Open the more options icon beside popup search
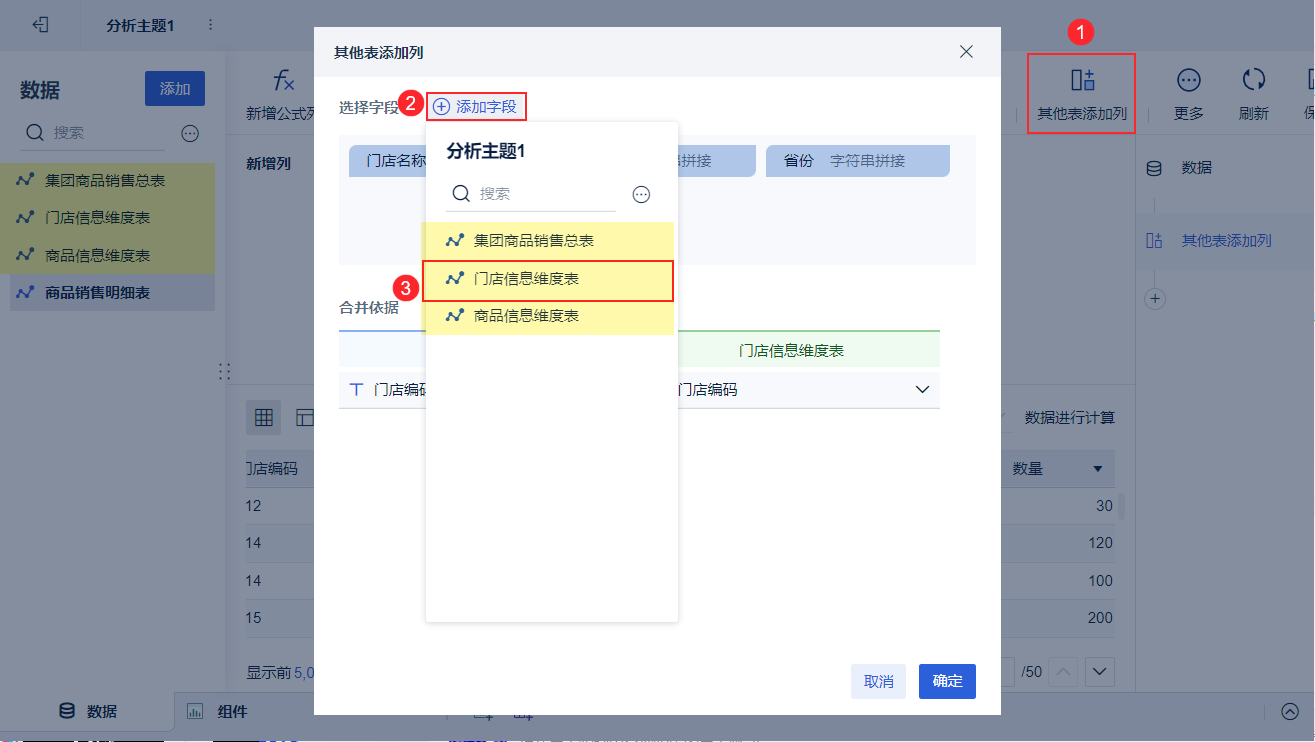This screenshot has height=742, width=1315. [642, 194]
